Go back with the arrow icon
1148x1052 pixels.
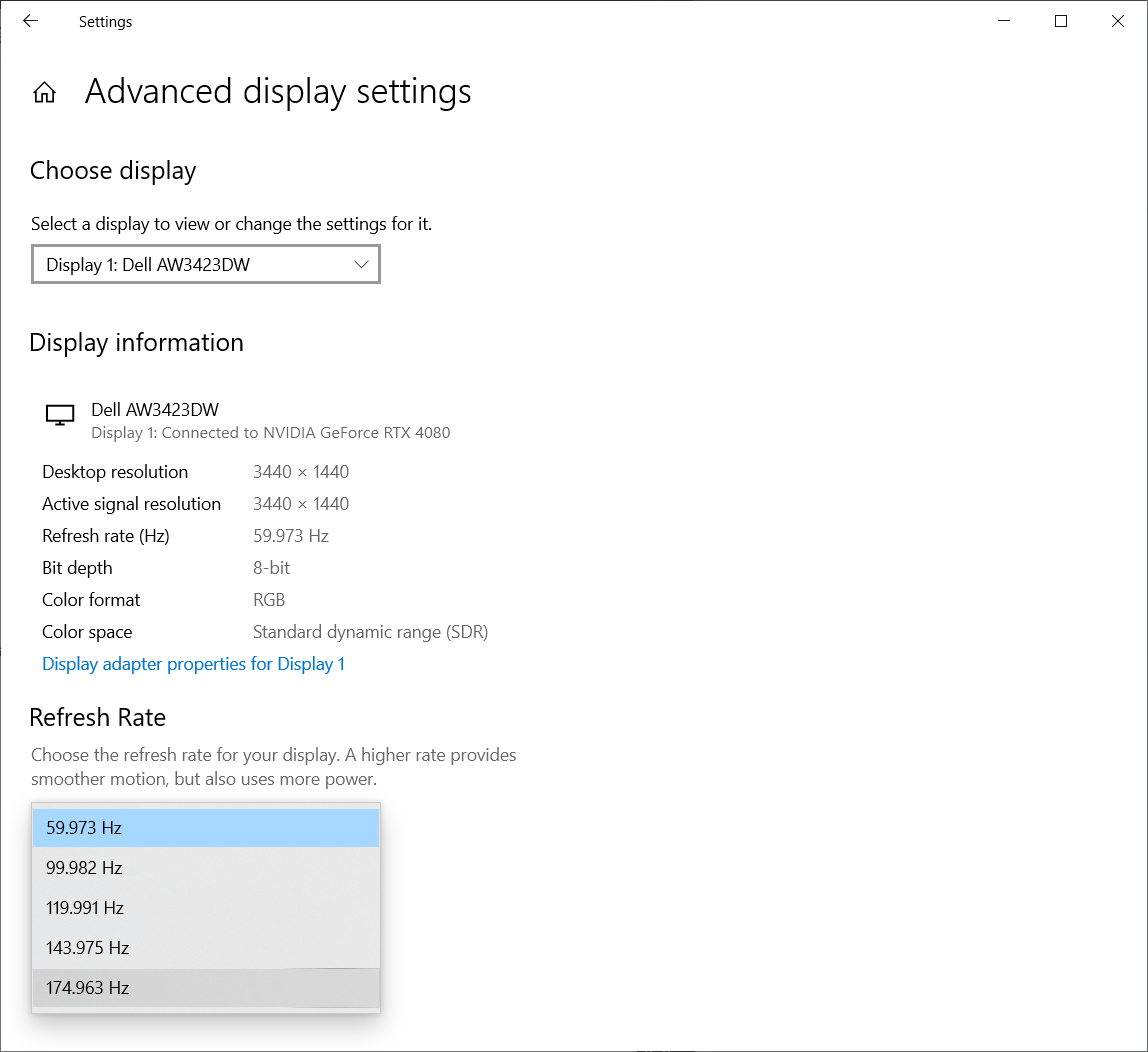[30, 21]
